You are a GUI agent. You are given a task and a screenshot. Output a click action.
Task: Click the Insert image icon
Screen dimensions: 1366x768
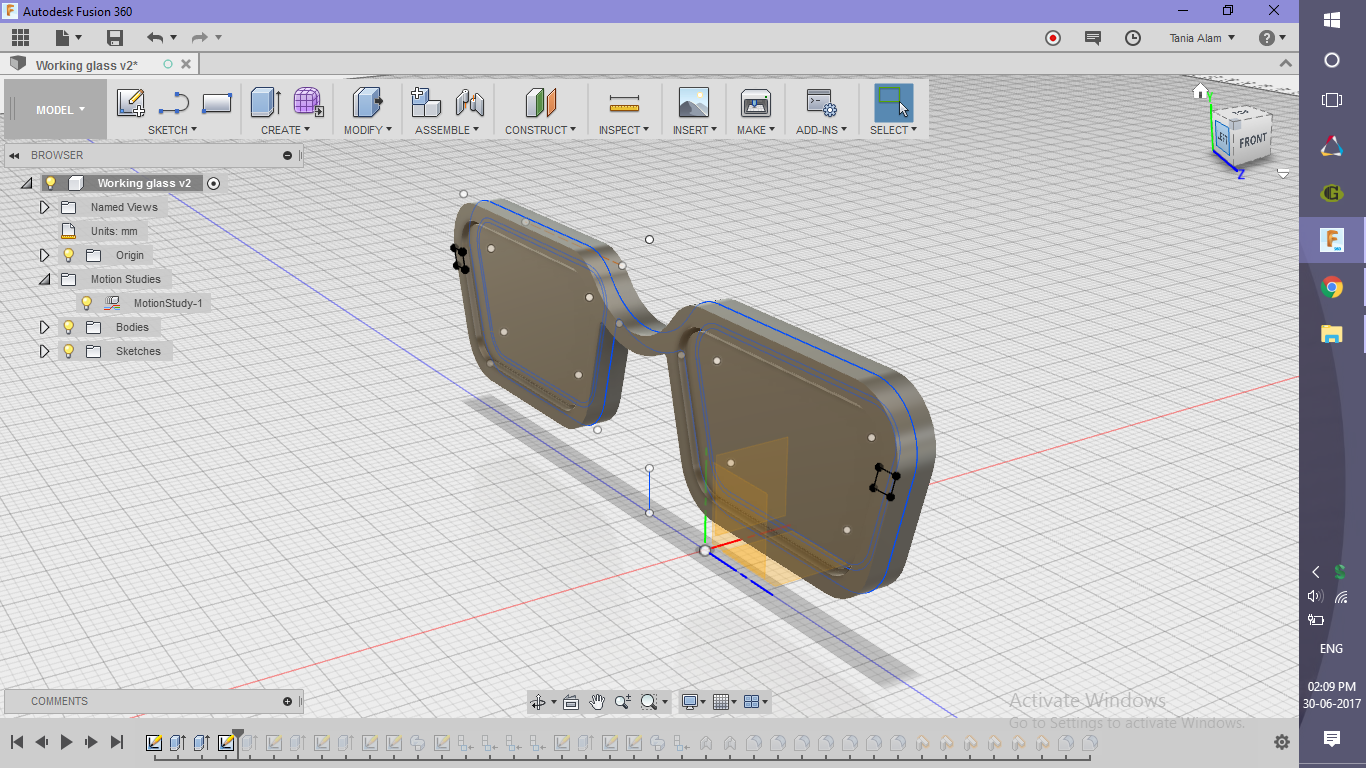[x=693, y=102]
